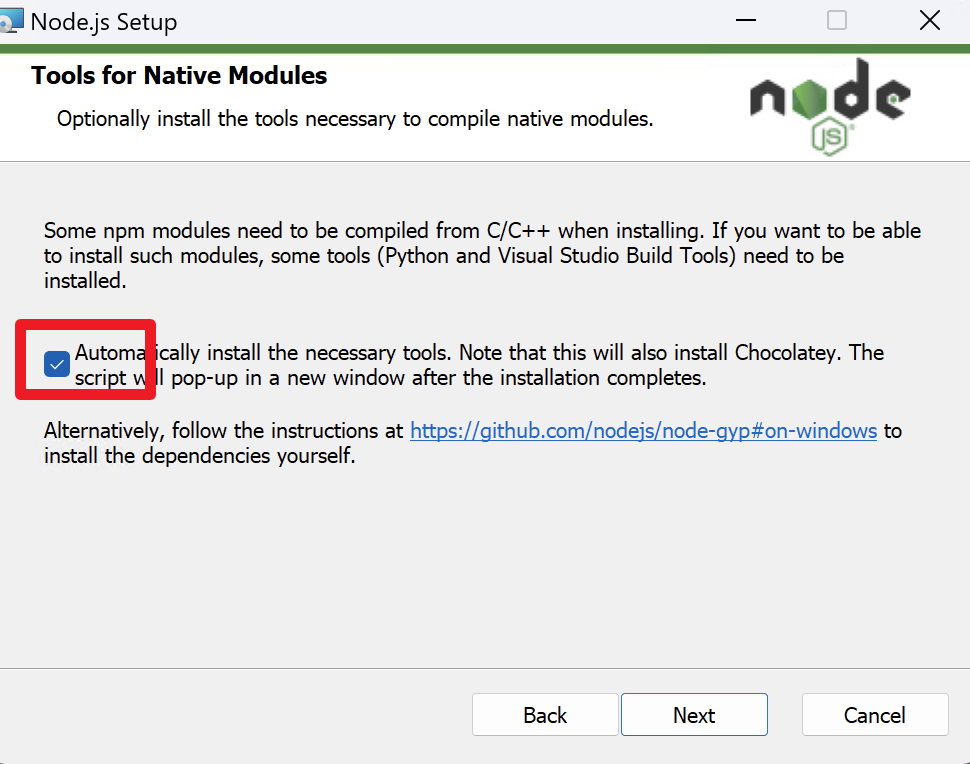Click the 'Tools for Native Modules' heading
This screenshot has height=764, width=970.
[x=179, y=76]
